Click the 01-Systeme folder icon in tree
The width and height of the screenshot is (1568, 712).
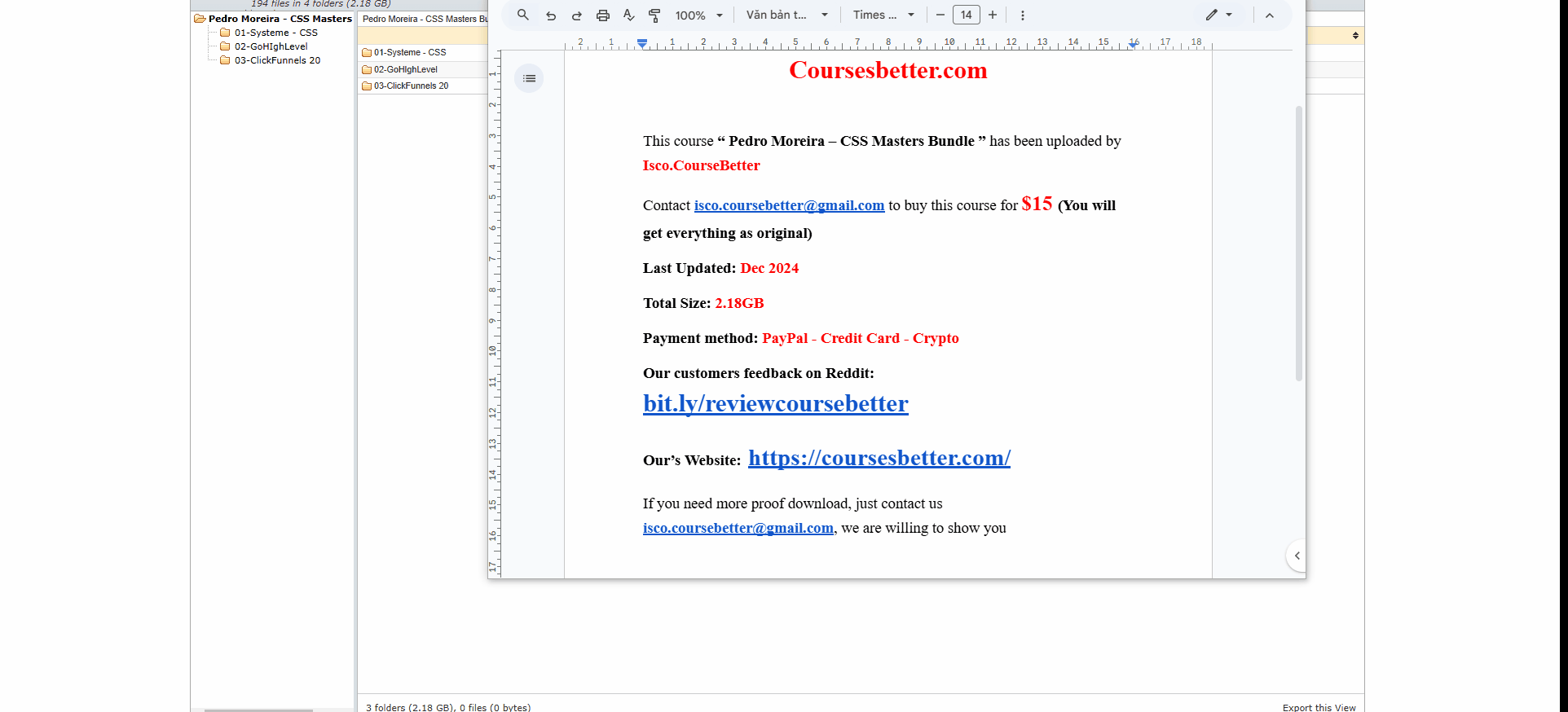225,33
